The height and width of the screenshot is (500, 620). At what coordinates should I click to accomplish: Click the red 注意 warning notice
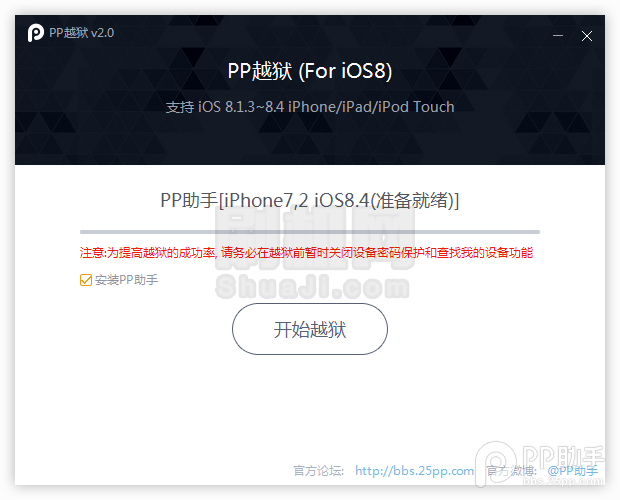(306, 253)
